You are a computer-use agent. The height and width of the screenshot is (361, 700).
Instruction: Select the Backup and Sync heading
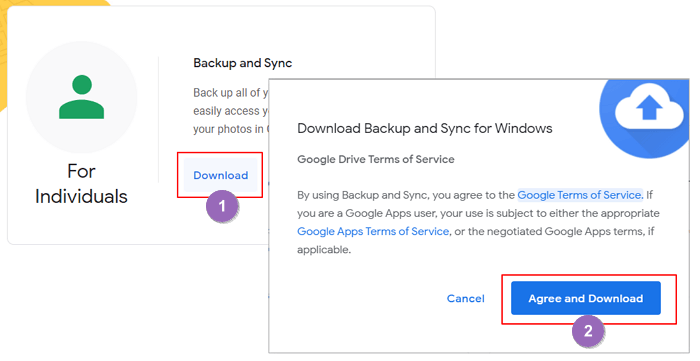tap(242, 63)
